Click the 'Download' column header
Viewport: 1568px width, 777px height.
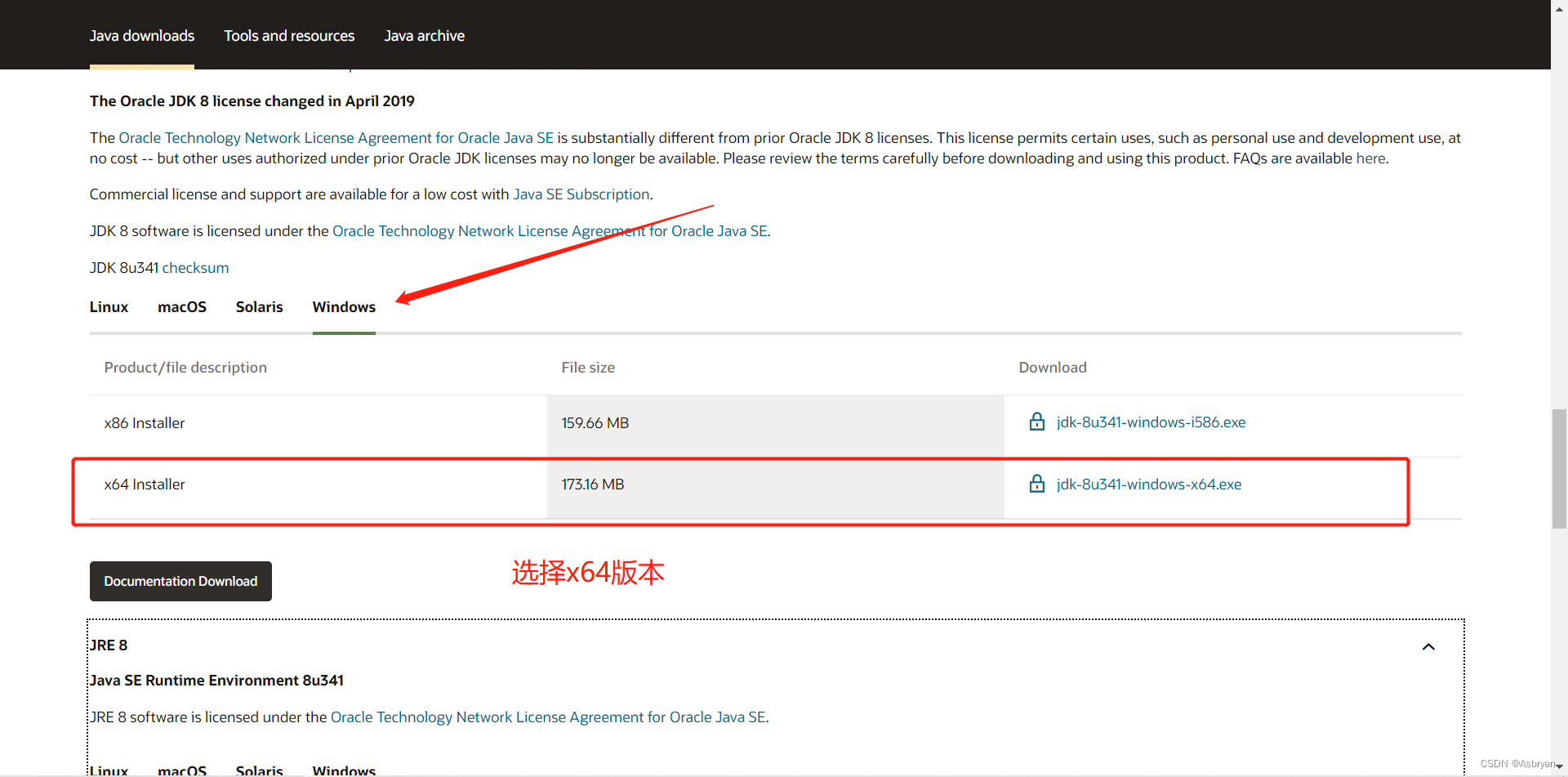pyautogui.click(x=1053, y=368)
